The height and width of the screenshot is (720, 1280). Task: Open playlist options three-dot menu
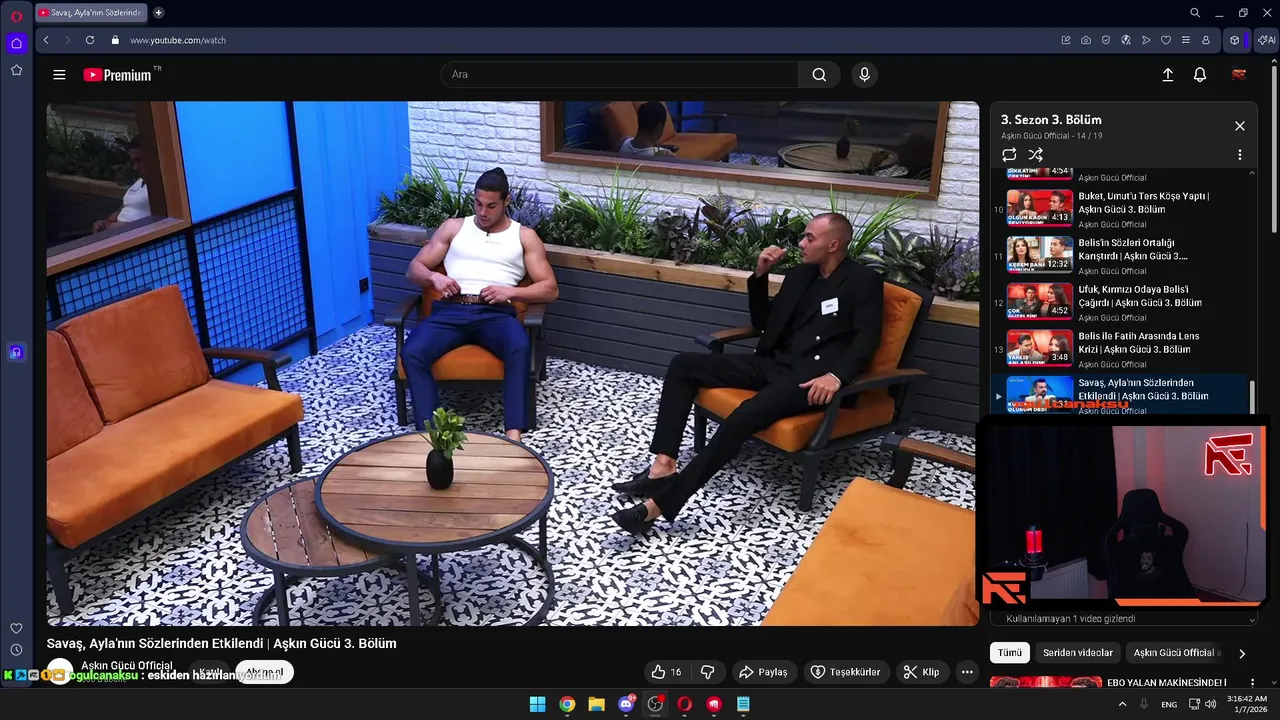pos(1240,155)
